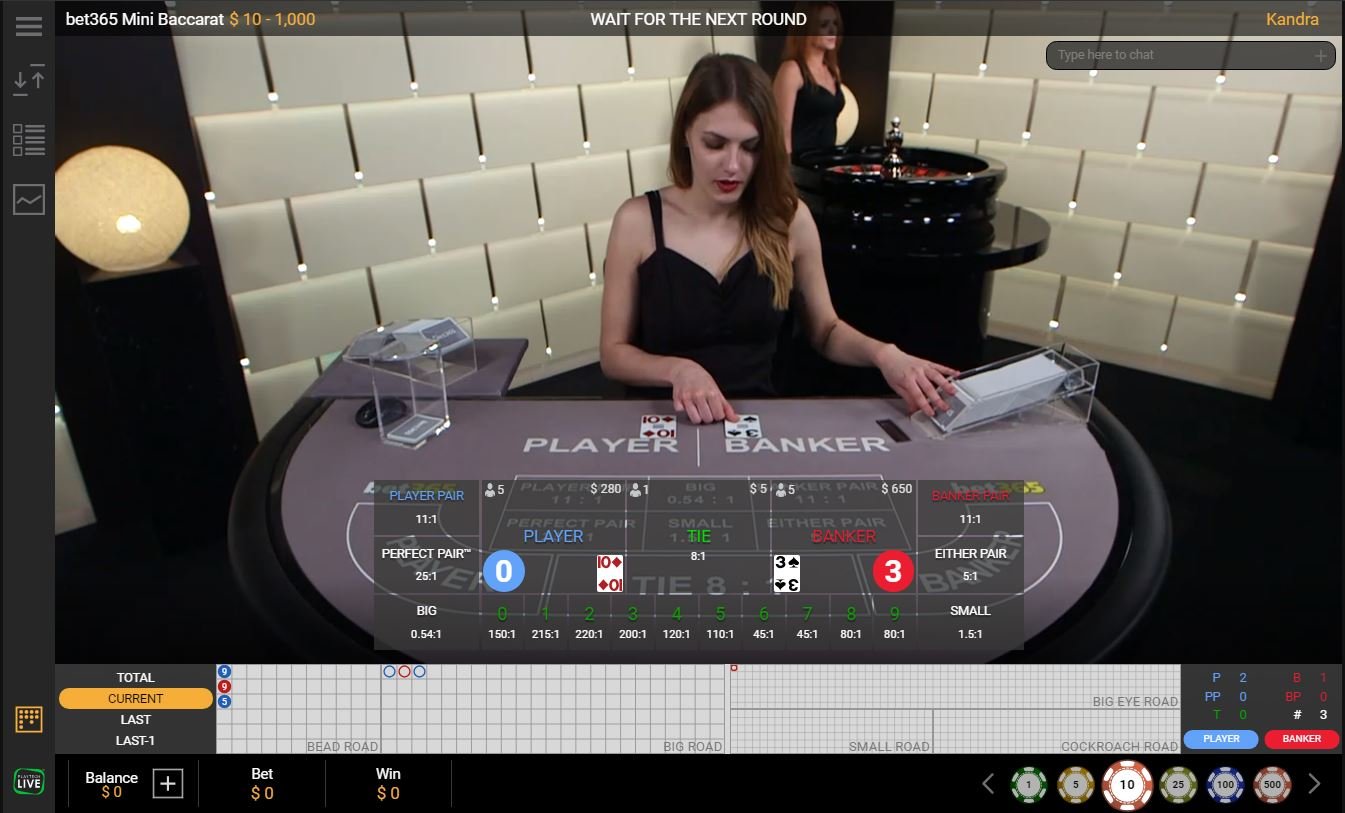Select the 5 chip

[1076, 785]
